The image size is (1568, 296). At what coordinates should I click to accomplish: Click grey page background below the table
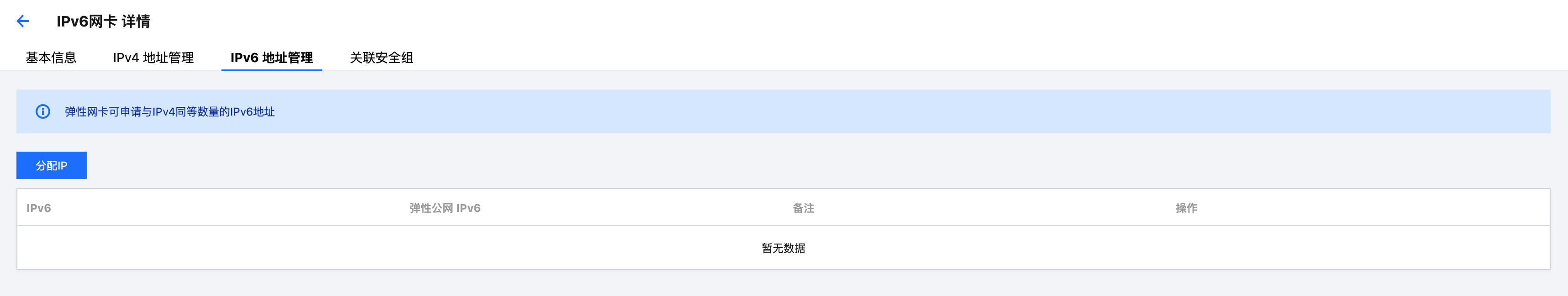pos(784,283)
